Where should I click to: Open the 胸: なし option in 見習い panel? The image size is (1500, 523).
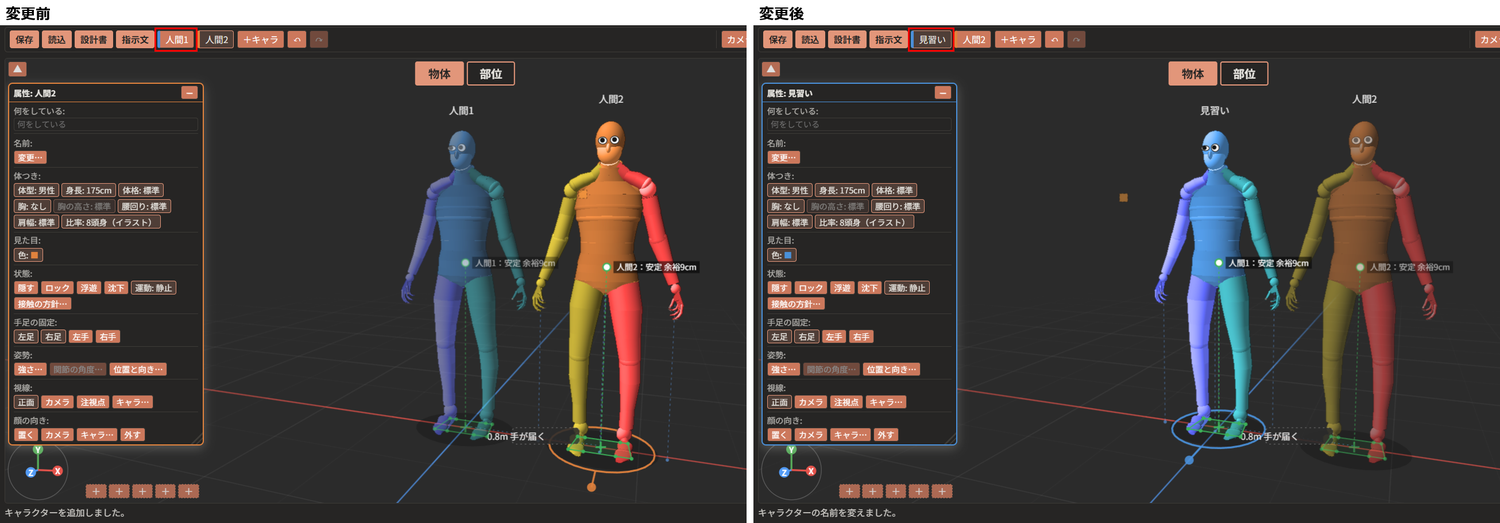(785, 206)
